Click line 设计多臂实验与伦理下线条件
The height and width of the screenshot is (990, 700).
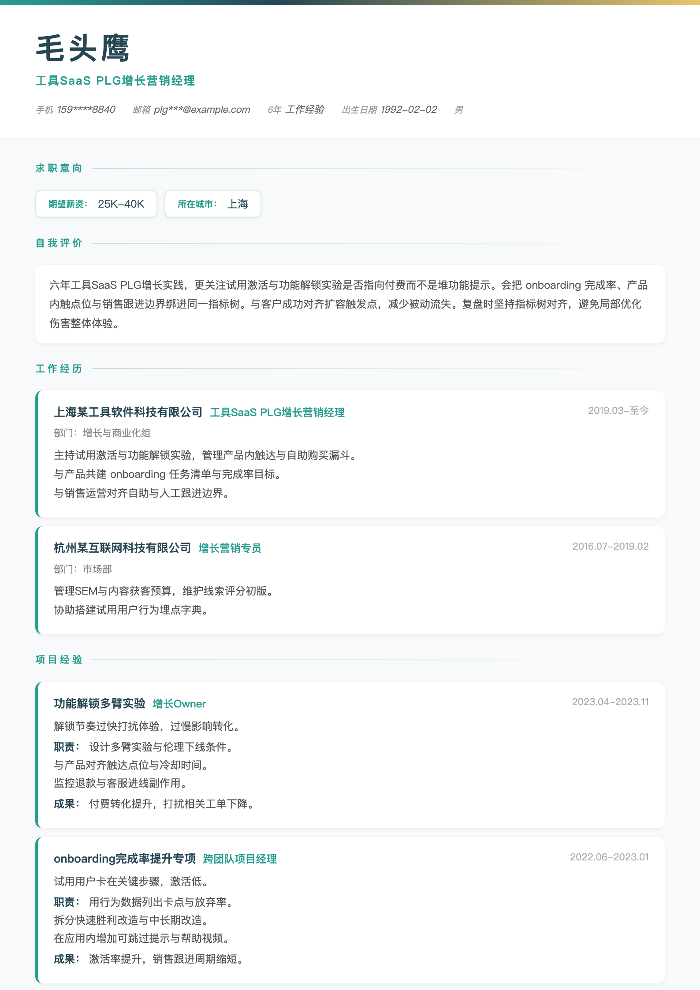(x=162, y=747)
